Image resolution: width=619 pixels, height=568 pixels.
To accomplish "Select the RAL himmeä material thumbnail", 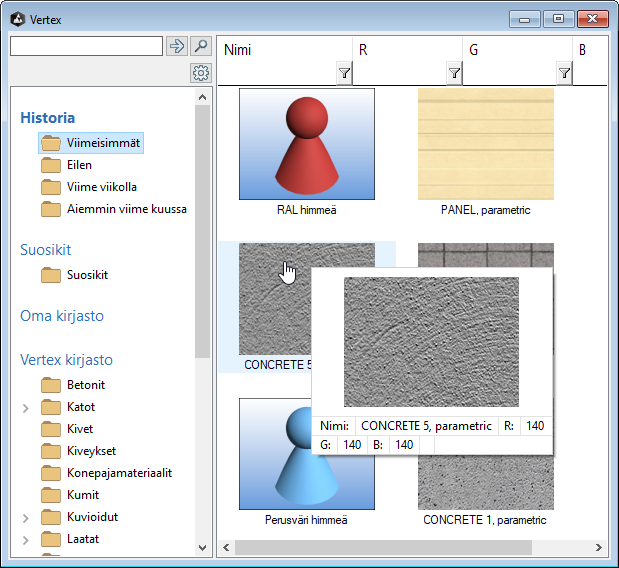I will point(306,144).
